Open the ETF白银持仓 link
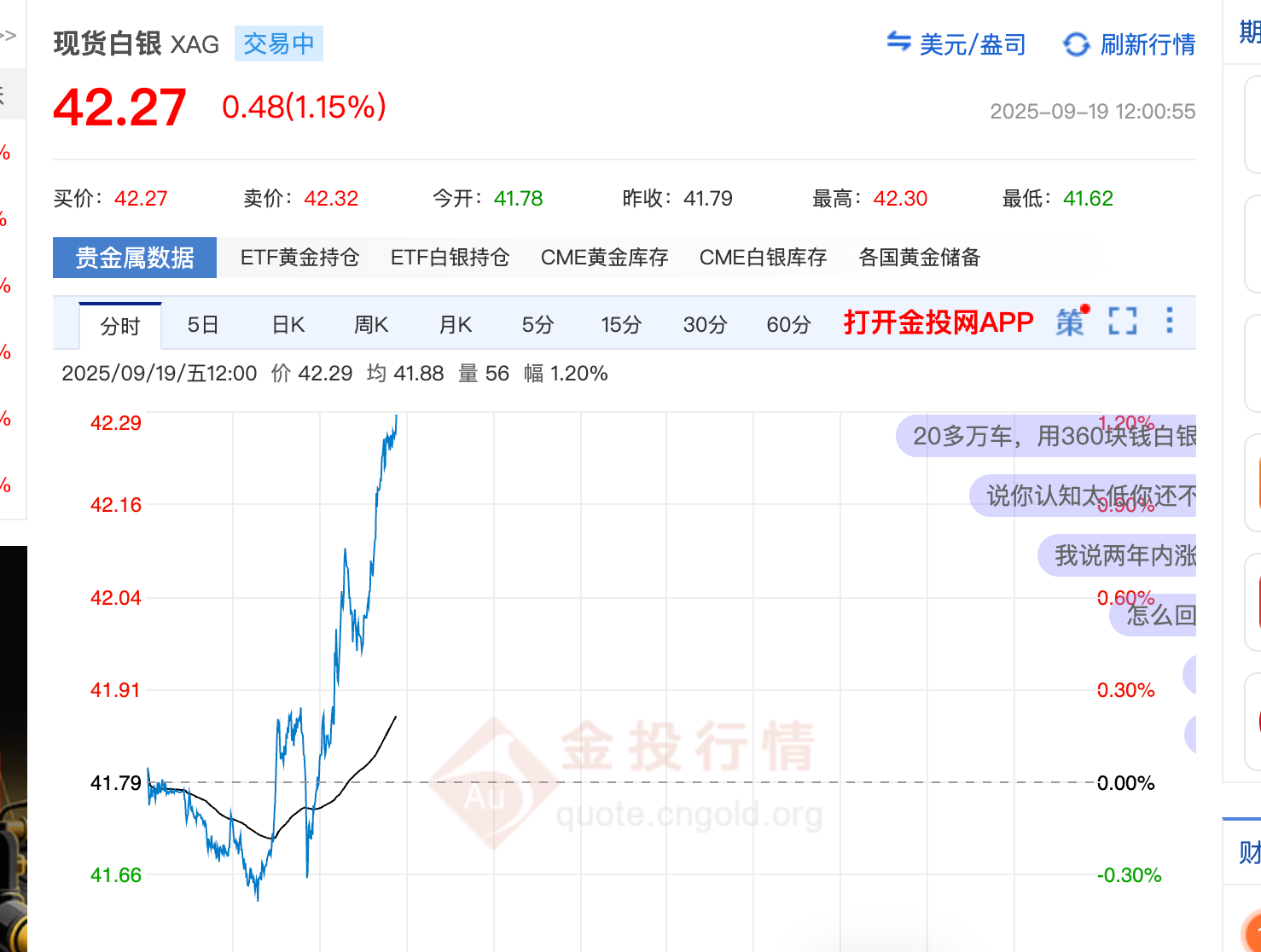The image size is (1261, 952). click(450, 258)
